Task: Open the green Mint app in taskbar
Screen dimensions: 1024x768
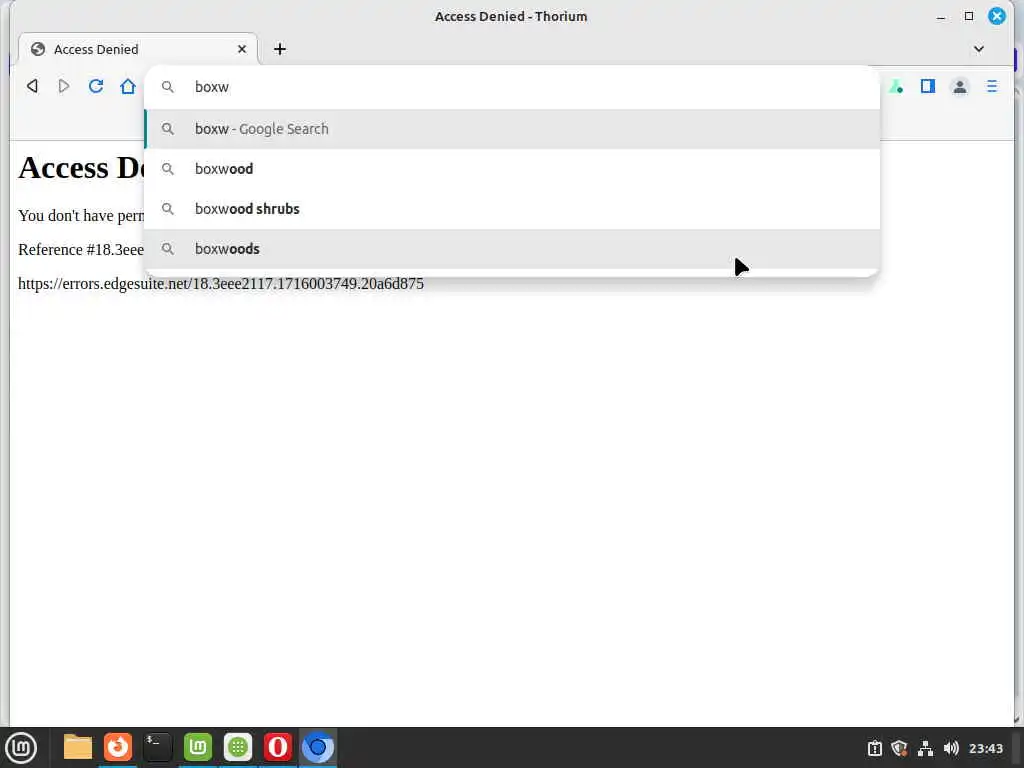Action: click(x=198, y=747)
